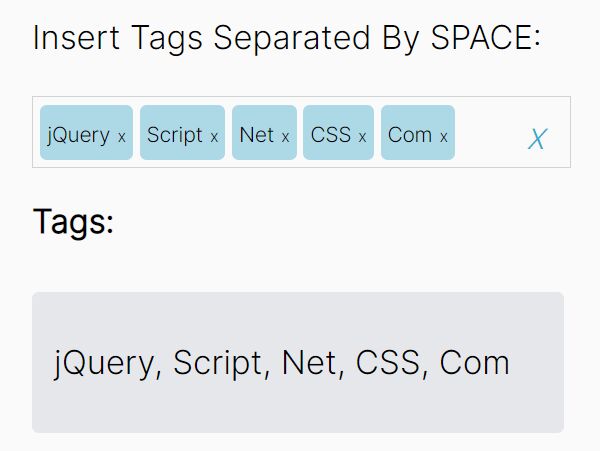Click 'Com' in the output list
The height and width of the screenshot is (451, 600).
click(x=474, y=362)
